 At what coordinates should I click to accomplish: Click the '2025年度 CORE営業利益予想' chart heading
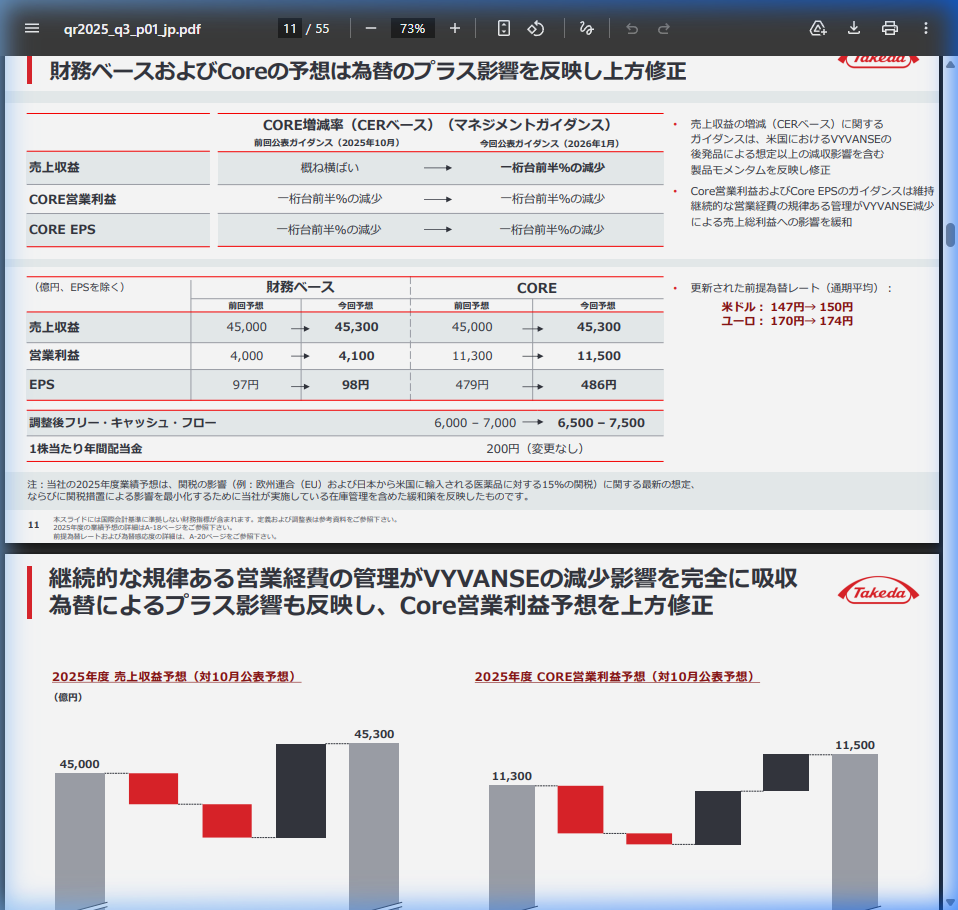[x=617, y=677]
